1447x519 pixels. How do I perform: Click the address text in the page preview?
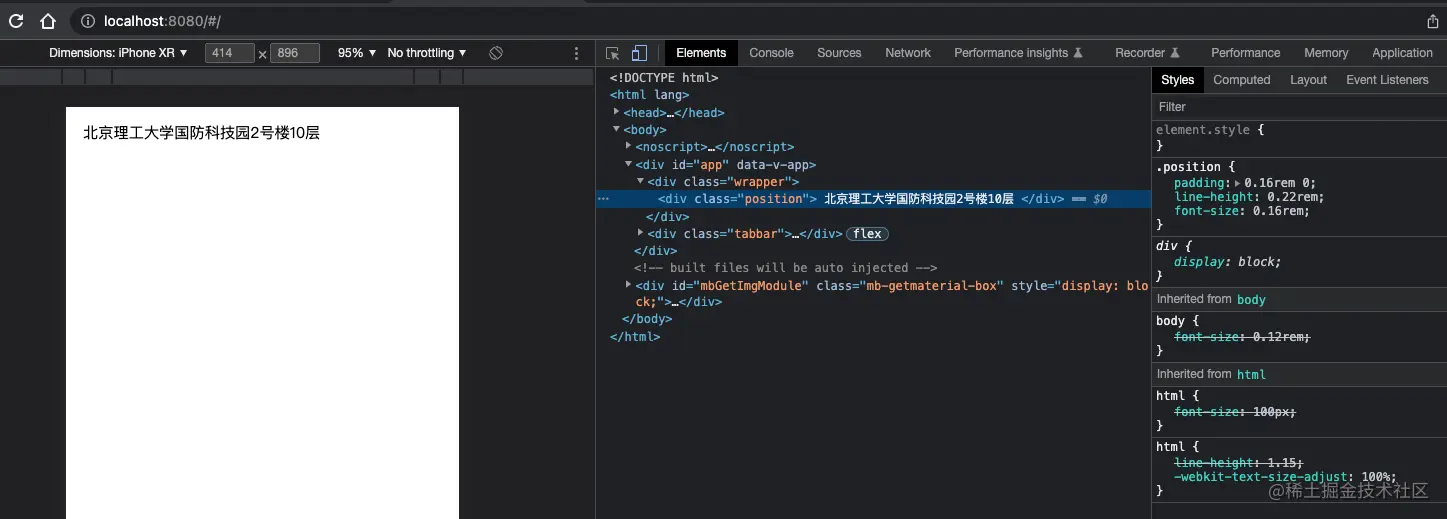point(201,132)
